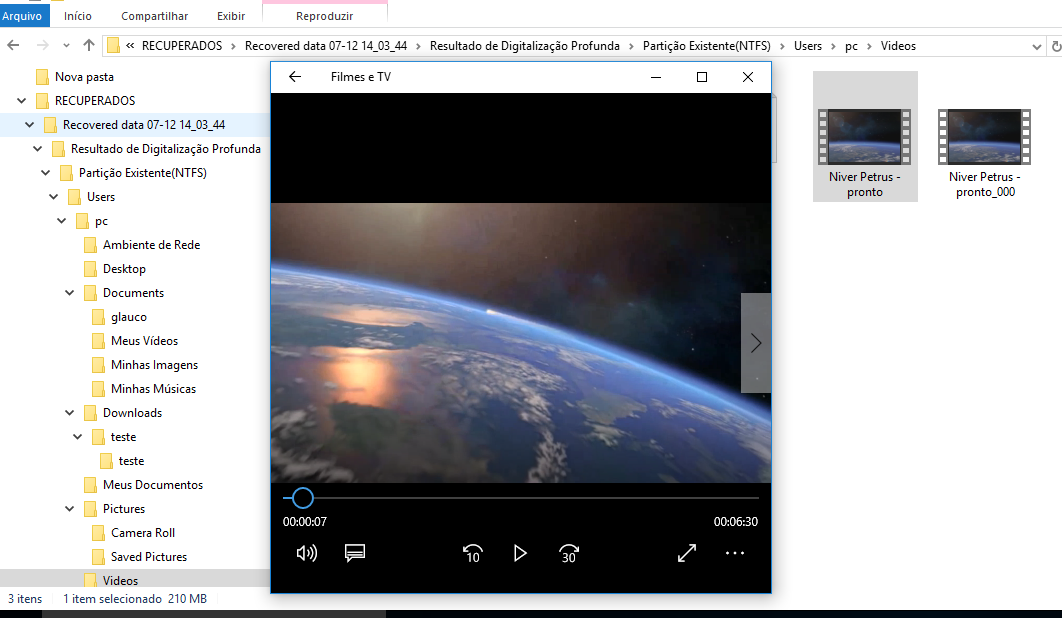This screenshot has height=618, width=1062.
Task: Switch the player to full screen
Action: coord(687,553)
